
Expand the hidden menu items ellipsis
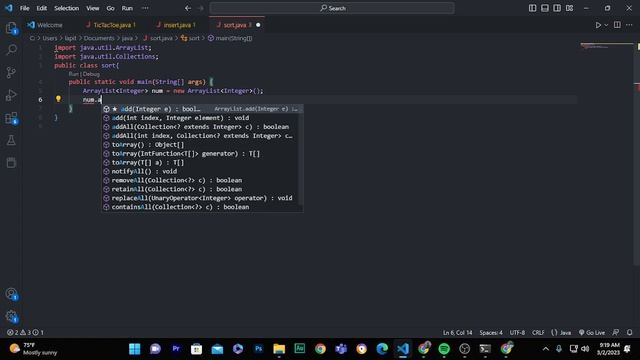tap(145, 8)
